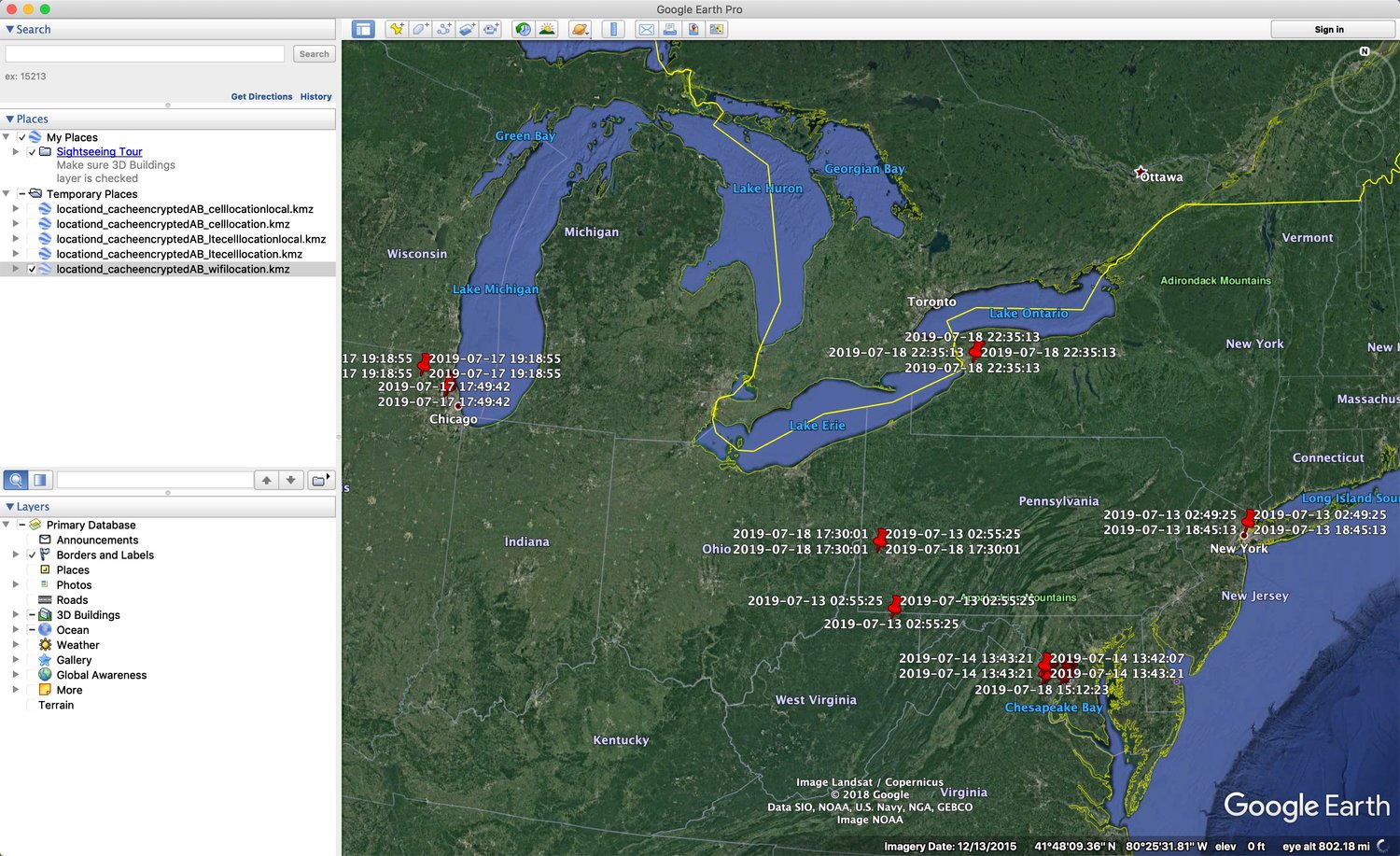Viewport: 1400px width, 856px height.
Task: Click Save Image toolbar icon
Action: pos(693,29)
